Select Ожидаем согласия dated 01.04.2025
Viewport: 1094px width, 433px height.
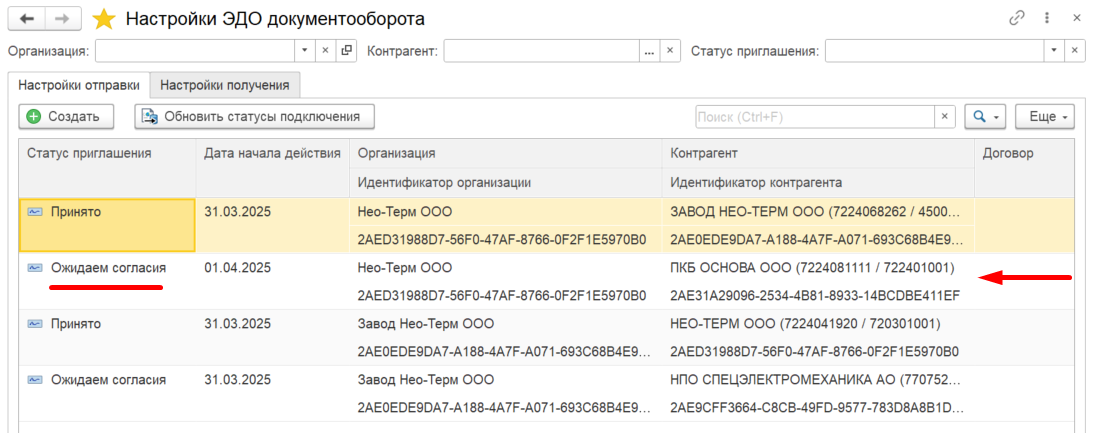(108, 268)
